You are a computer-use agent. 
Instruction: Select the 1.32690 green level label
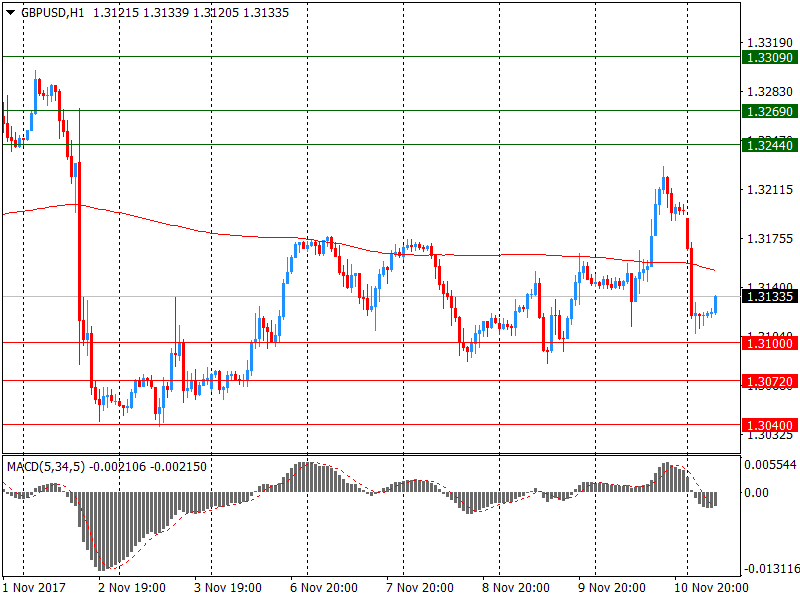click(x=769, y=111)
